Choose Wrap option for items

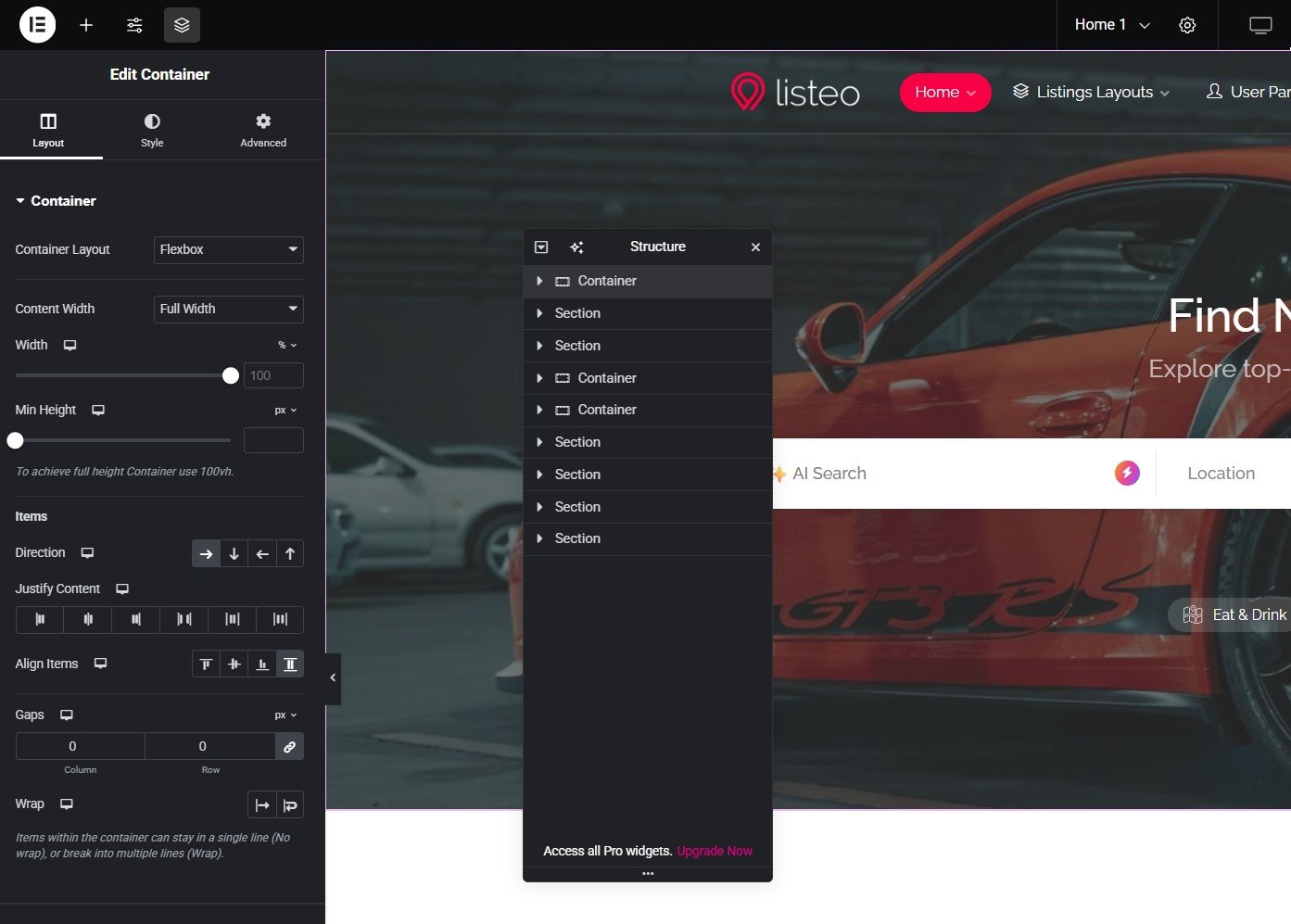290,805
